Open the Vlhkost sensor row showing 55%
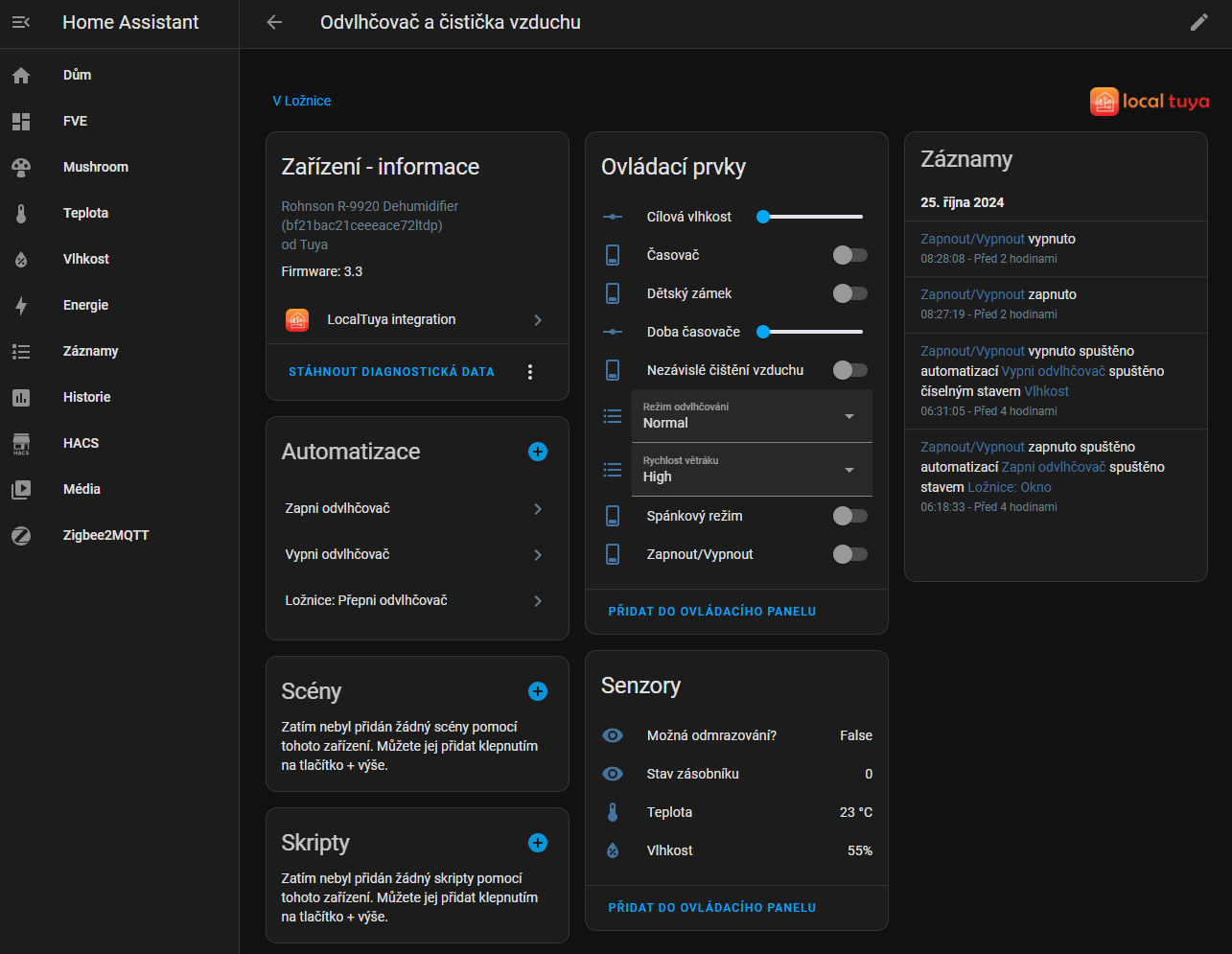The image size is (1232, 954). pyautogui.click(x=736, y=850)
